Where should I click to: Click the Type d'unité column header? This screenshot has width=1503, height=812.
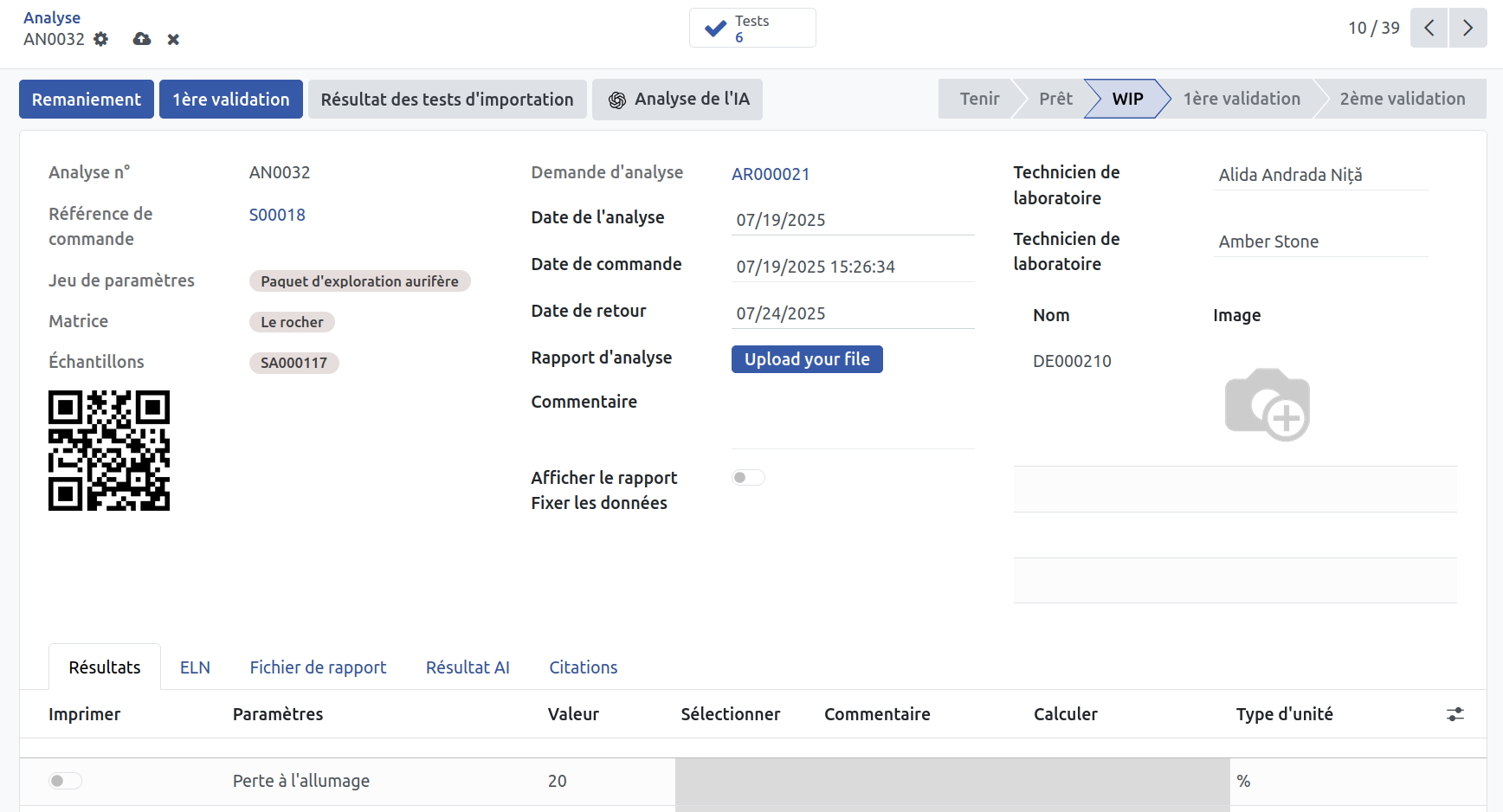[1285, 714]
